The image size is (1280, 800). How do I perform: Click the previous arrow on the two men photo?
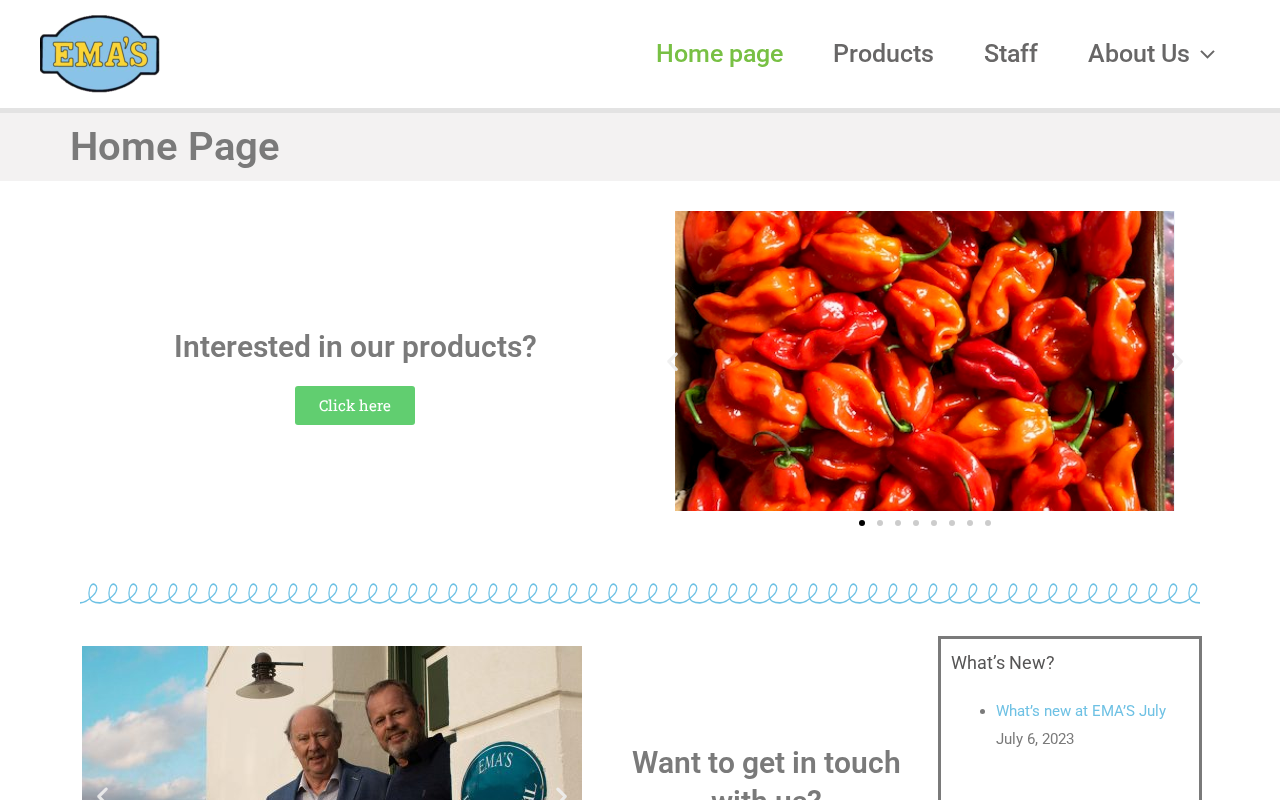(x=101, y=794)
